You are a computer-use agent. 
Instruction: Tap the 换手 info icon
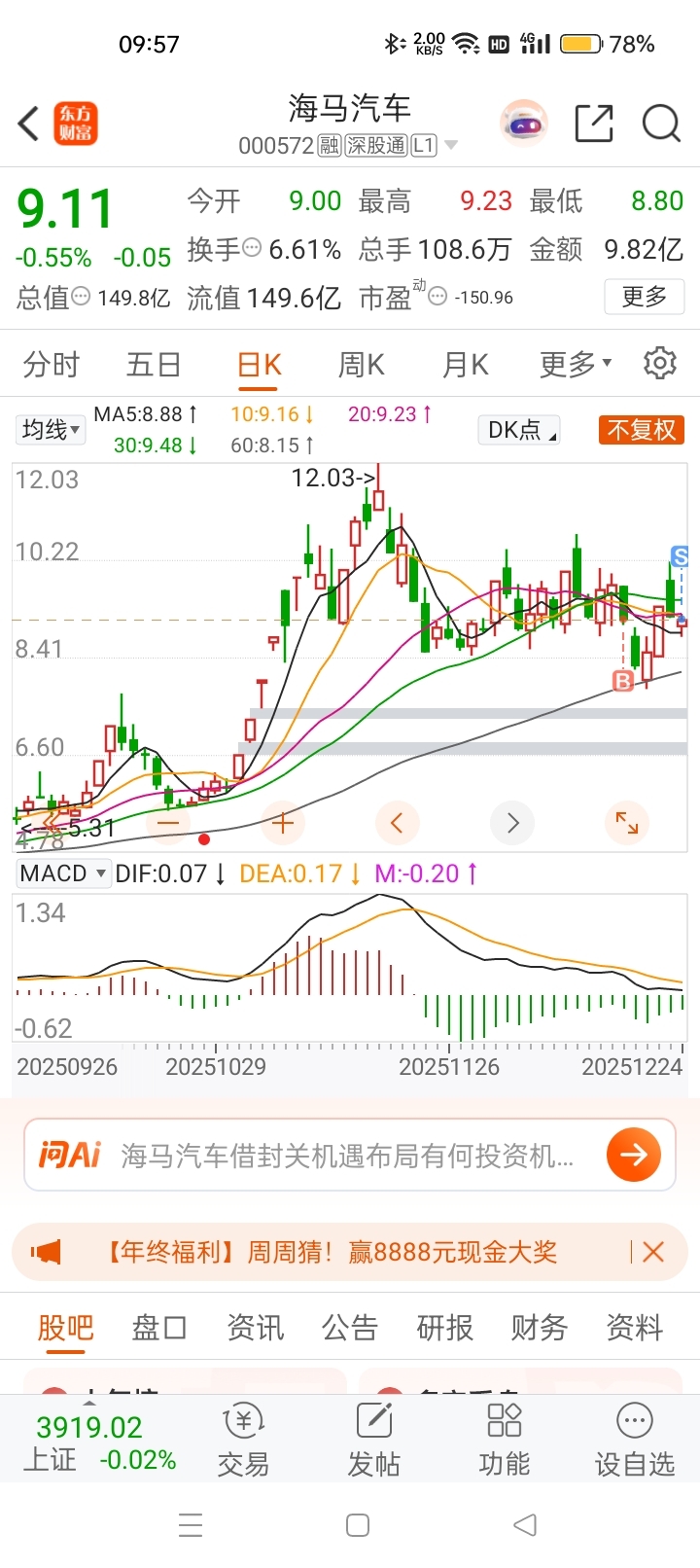(x=252, y=248)
